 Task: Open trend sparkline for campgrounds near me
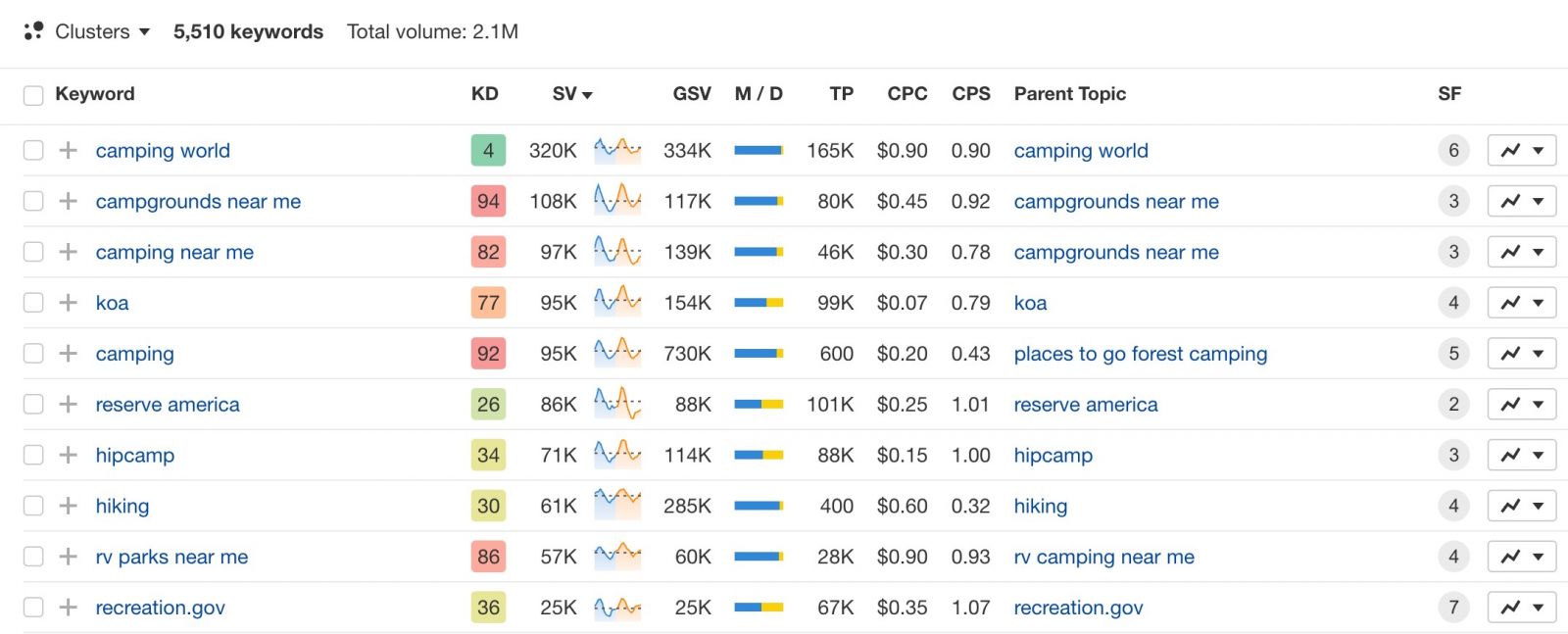point(617,201)
